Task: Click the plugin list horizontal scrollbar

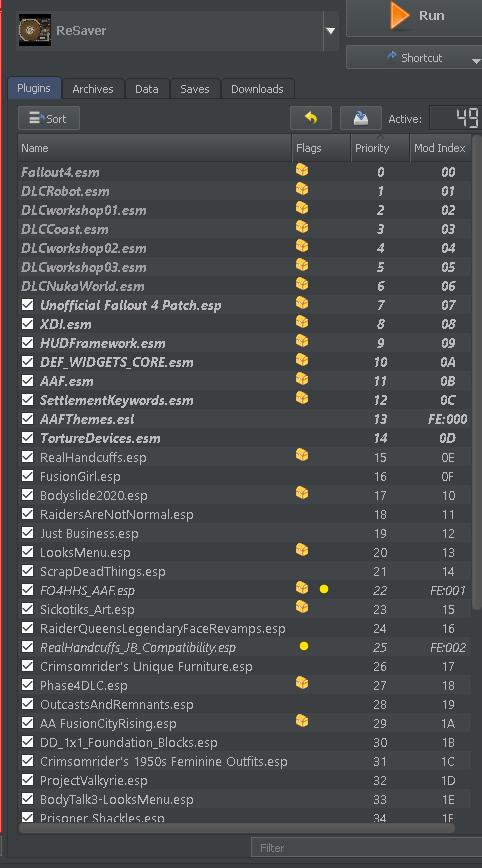Action: (x=236, y=828)
